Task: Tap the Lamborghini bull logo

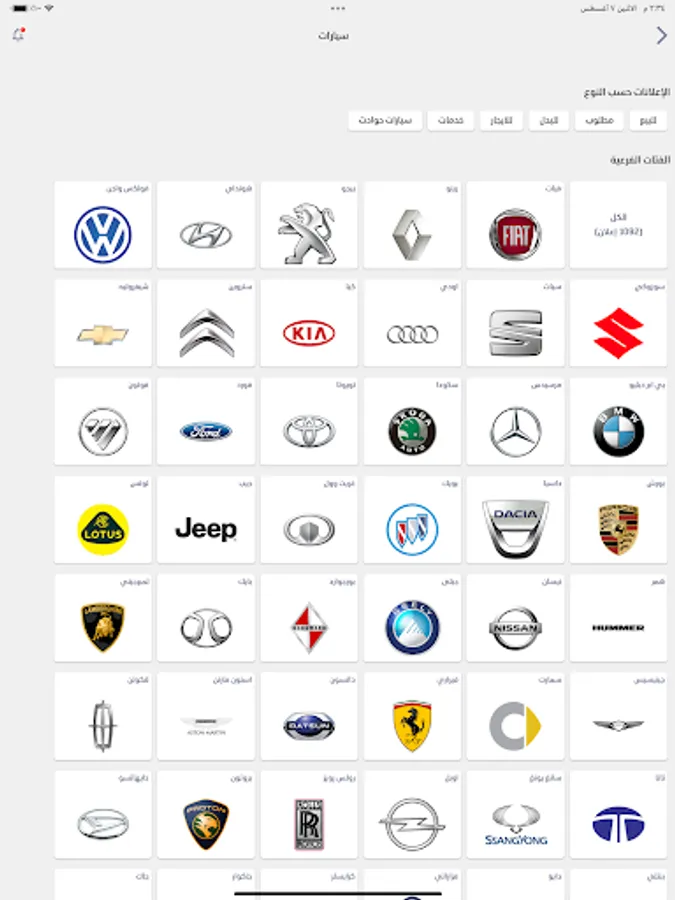Action: click(103, 627)
